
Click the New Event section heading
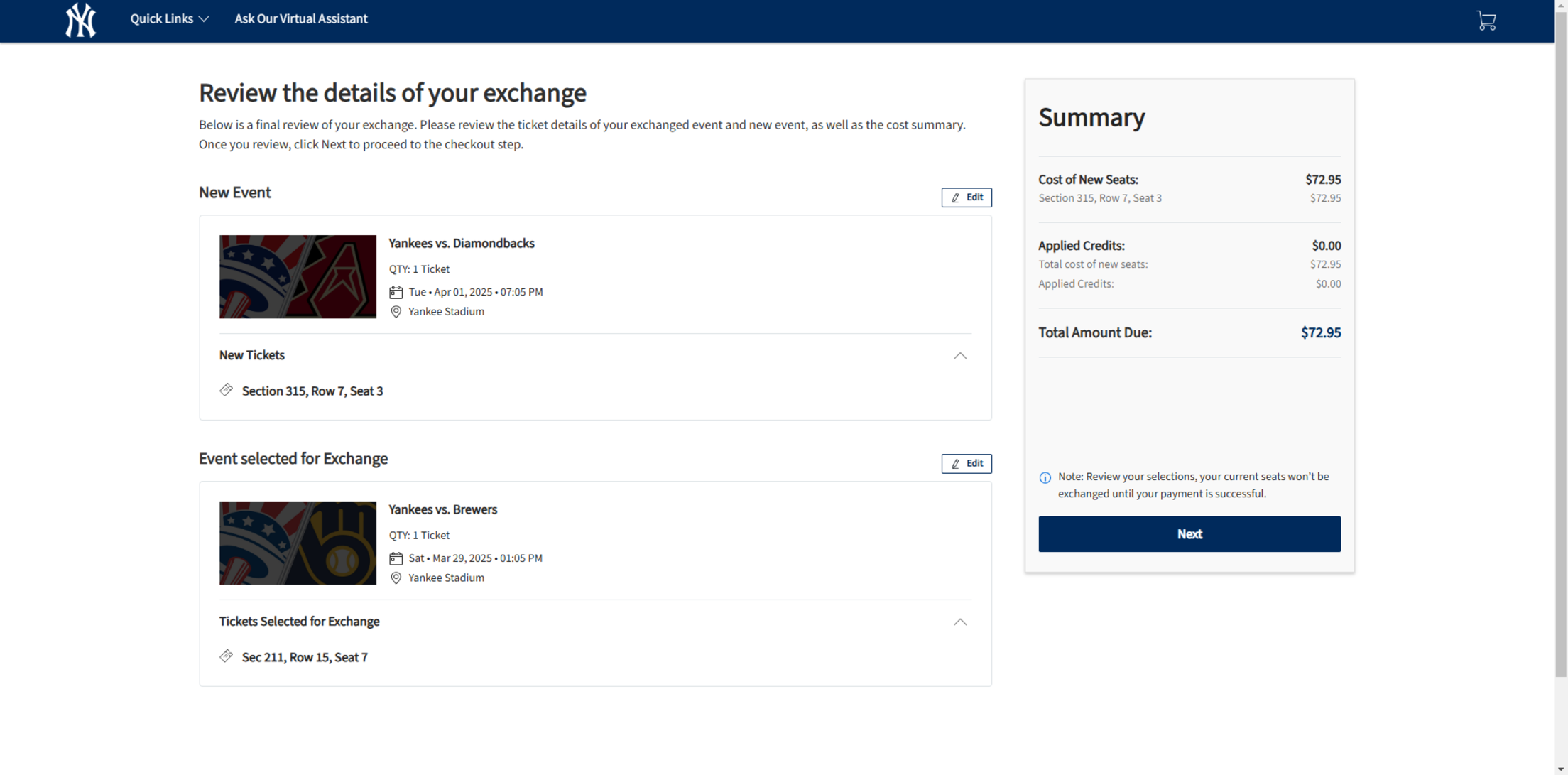coord(234,192)
